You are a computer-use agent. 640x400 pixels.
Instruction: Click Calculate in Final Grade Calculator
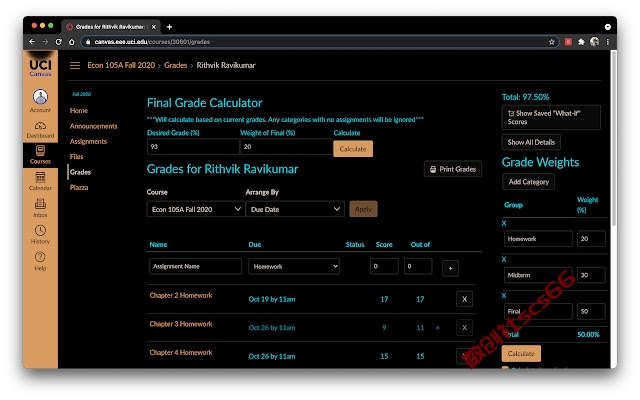tap(353, 149)
